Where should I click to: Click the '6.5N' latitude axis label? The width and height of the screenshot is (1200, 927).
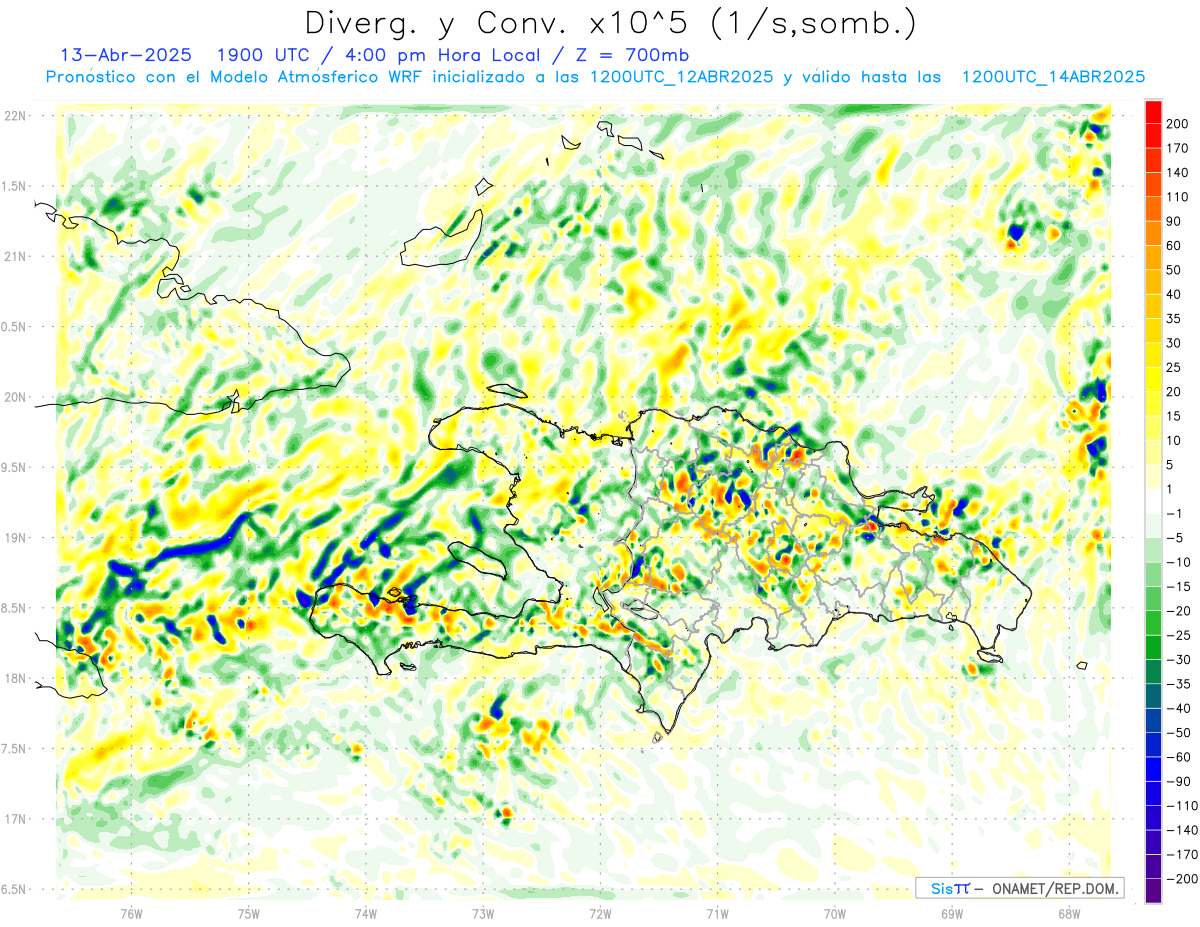15,890
